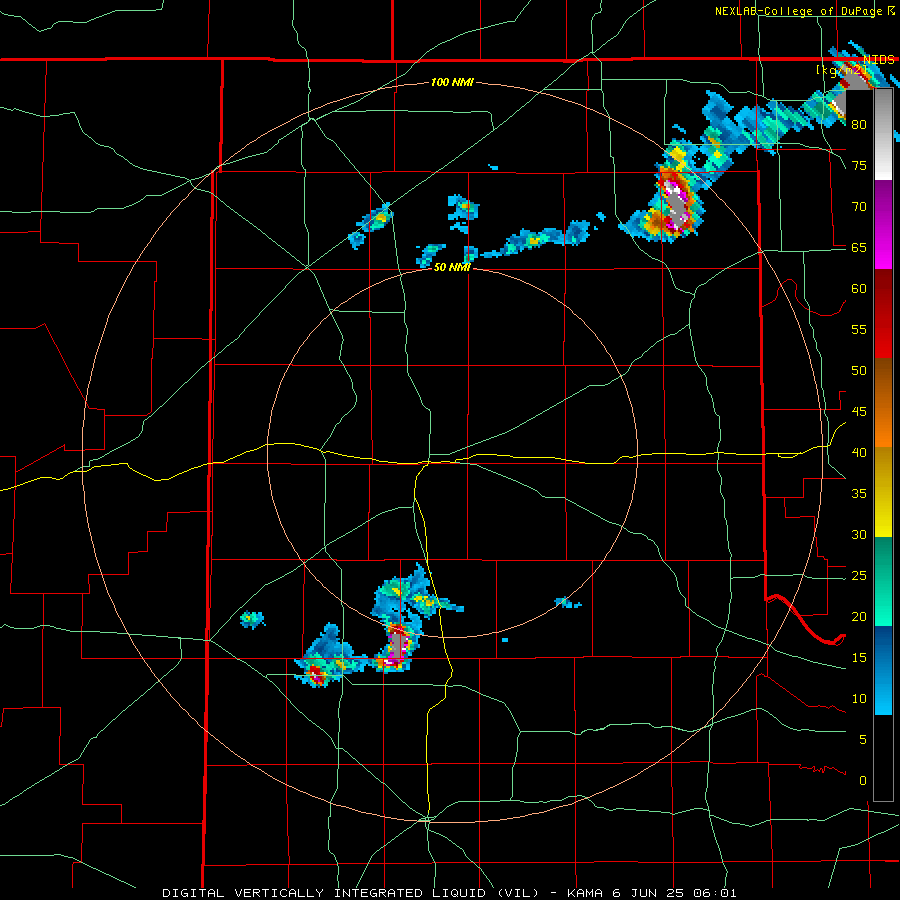Image resolution: width=900 pixels, height=900 pixels.
Task: Pick the orange segment of the color bar
Action: point(883,426)
